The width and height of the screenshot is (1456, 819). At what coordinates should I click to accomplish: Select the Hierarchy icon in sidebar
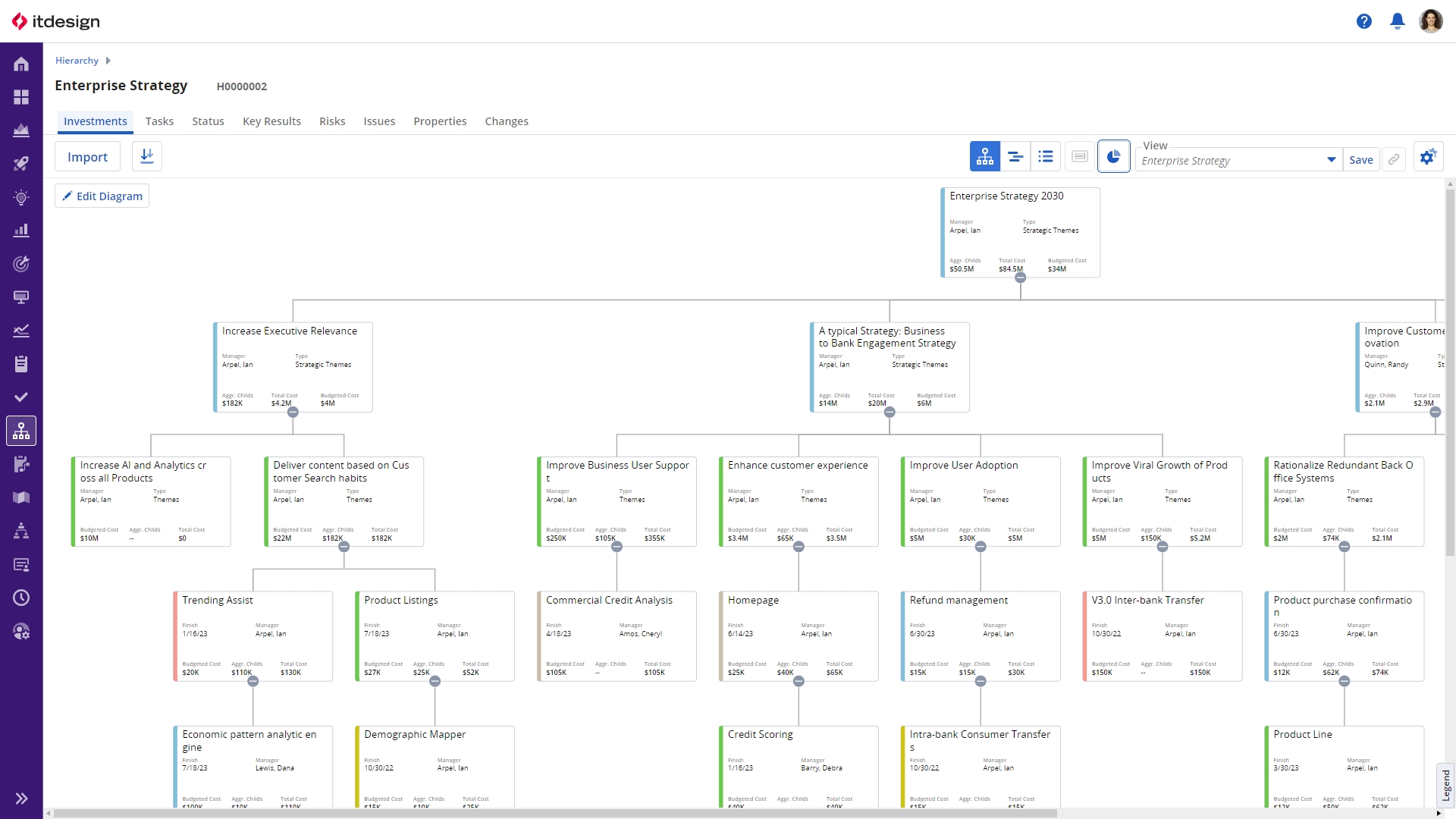21,431
